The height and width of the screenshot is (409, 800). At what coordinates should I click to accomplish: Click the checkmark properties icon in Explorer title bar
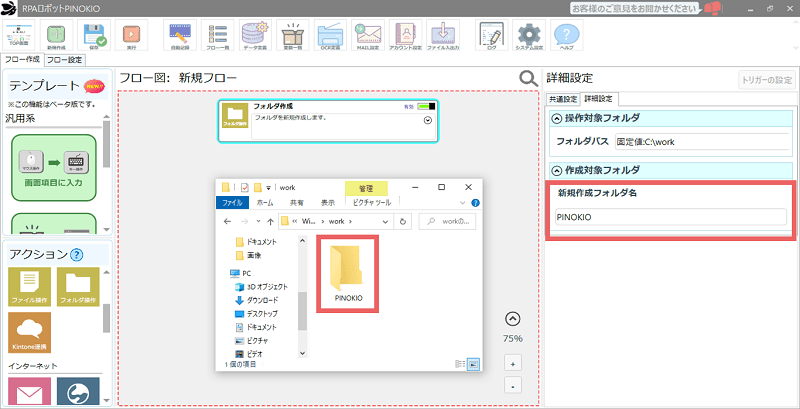[x=244, y=187]
